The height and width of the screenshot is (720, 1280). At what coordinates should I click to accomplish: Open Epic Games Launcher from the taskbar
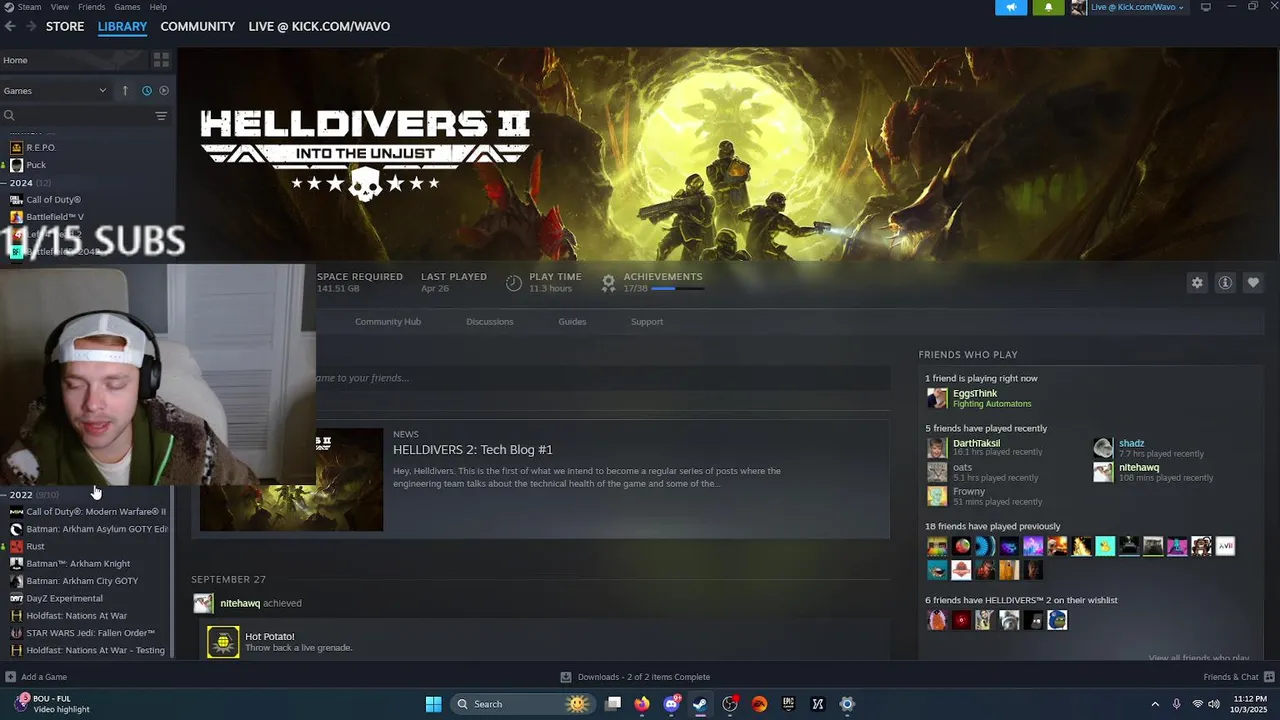788,704
